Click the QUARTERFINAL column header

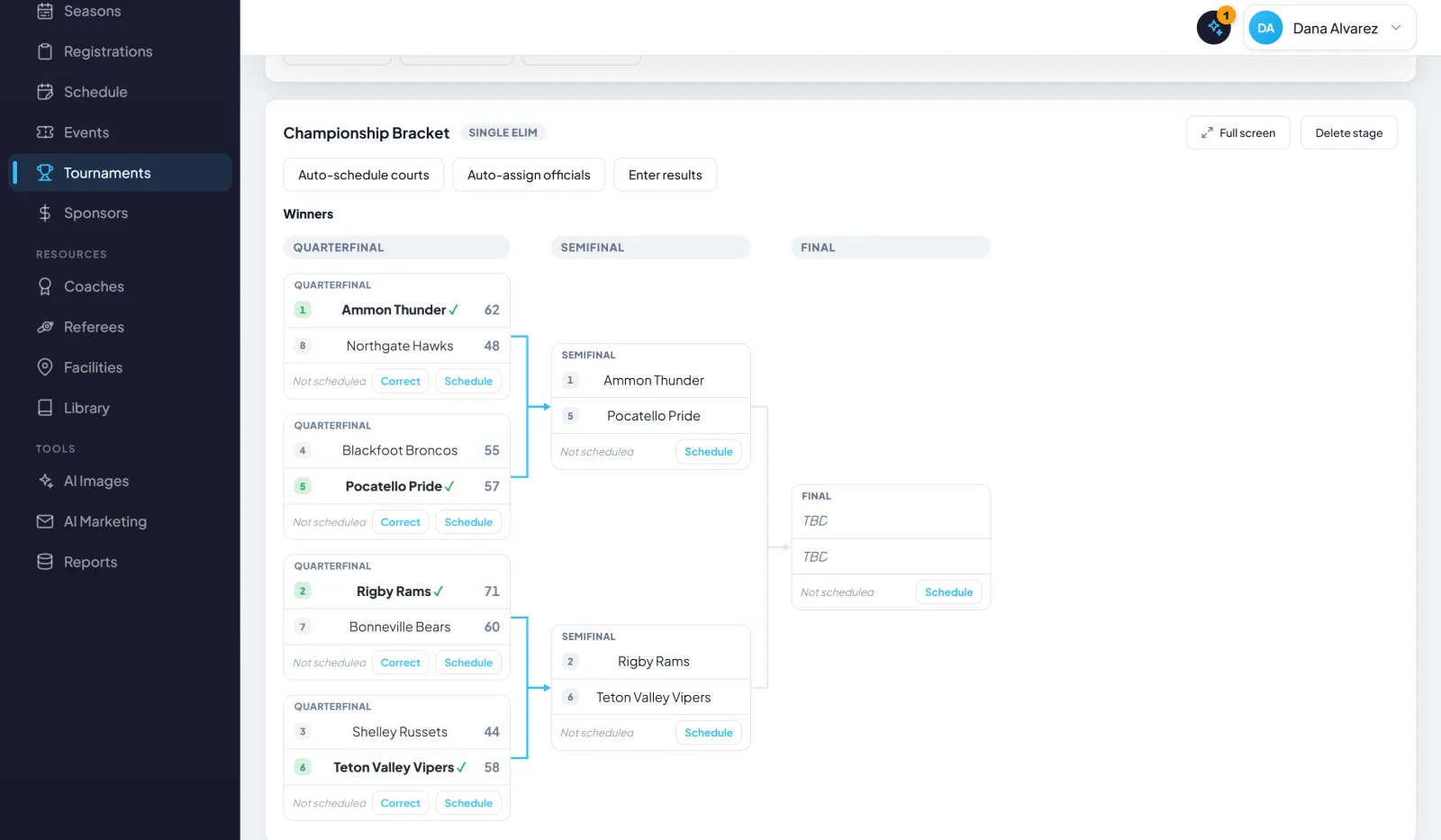click(397, 248)
